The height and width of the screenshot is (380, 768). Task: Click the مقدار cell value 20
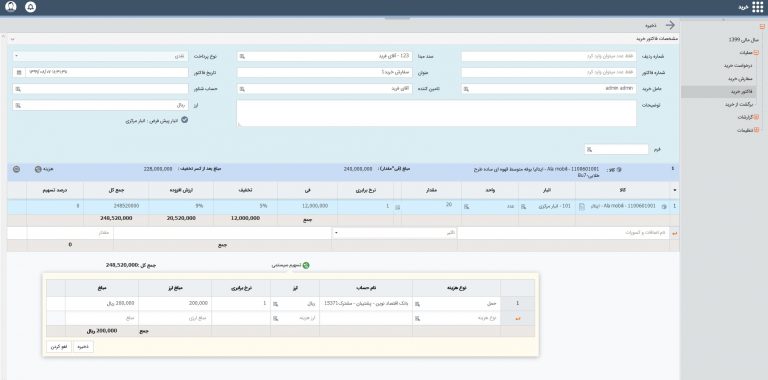tap(431, 206)
